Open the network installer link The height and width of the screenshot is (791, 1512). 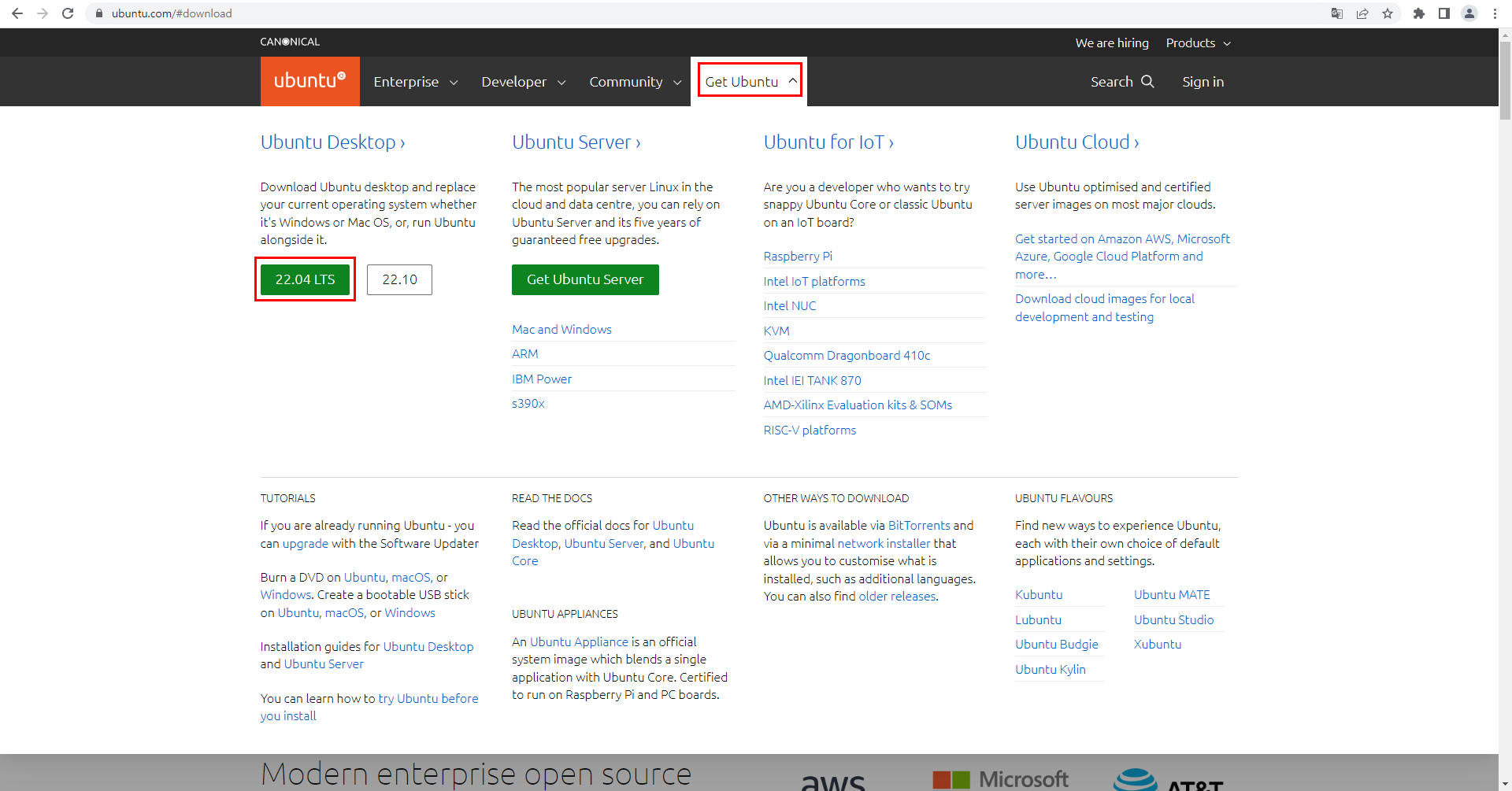click(884, 543)
